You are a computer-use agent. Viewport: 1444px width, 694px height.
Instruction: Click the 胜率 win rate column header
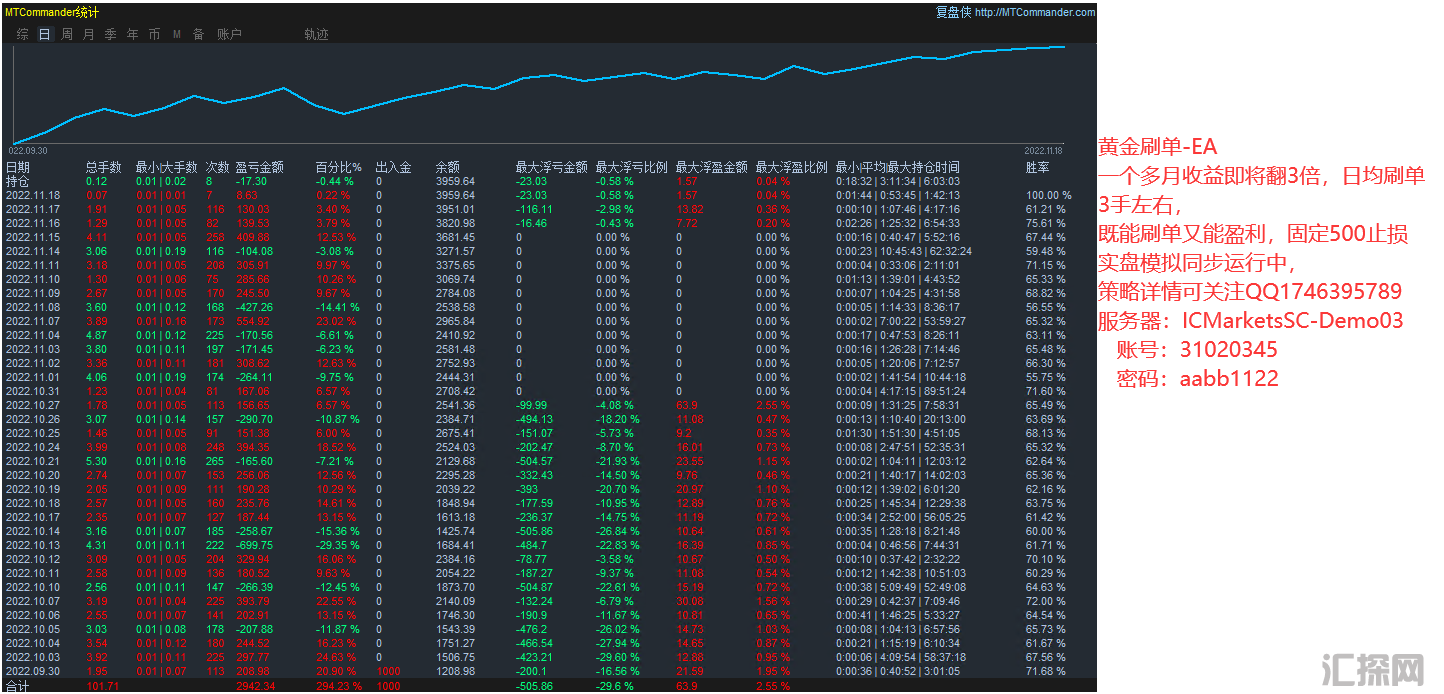coord(1038,167)
